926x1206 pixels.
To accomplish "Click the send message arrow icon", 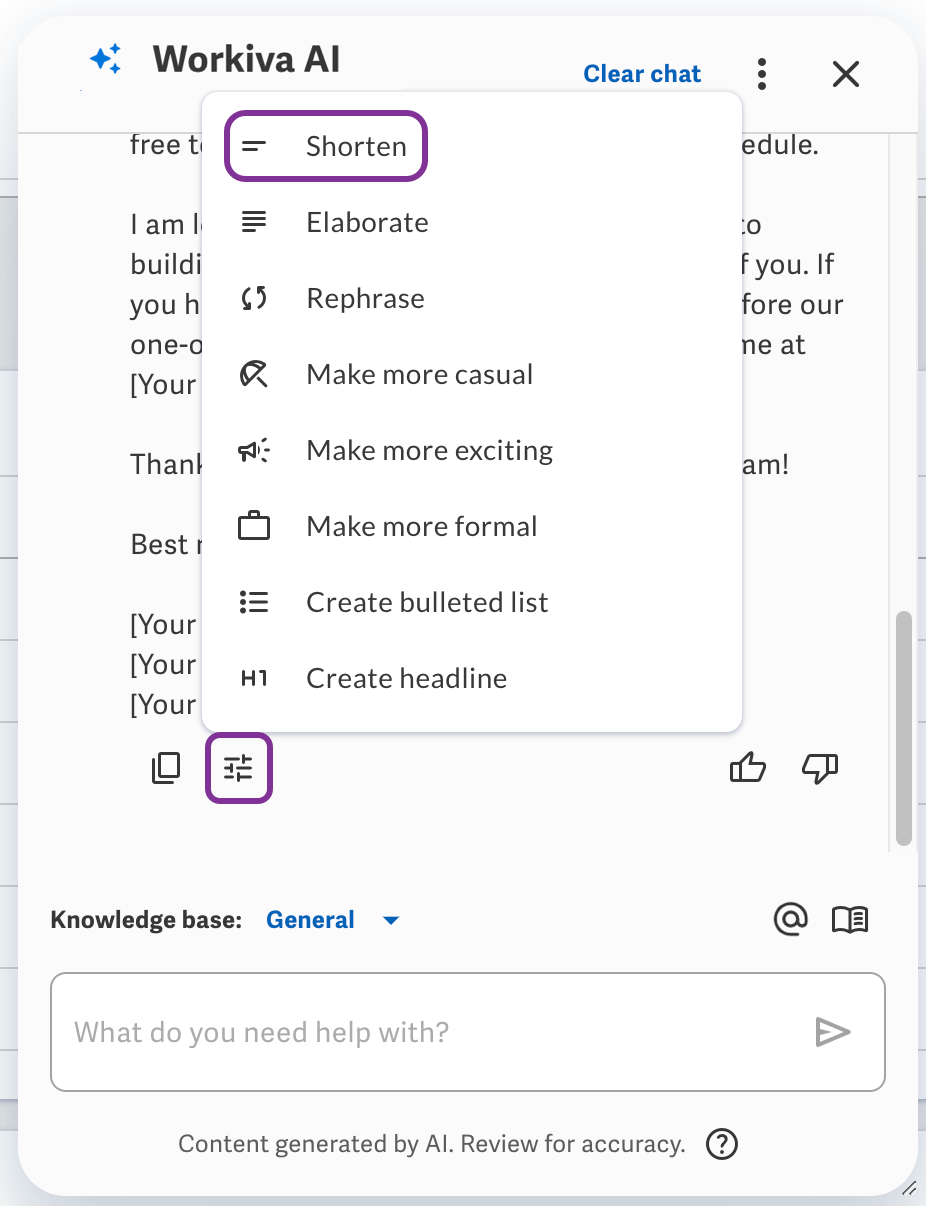I will [833, 1031].
